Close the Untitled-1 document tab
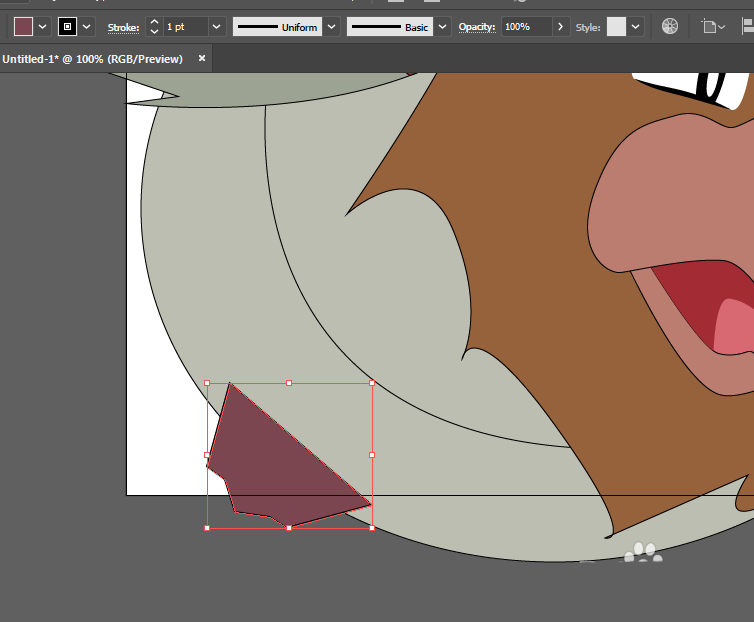The height and width of the screenshot is (622, 754). 202,58
